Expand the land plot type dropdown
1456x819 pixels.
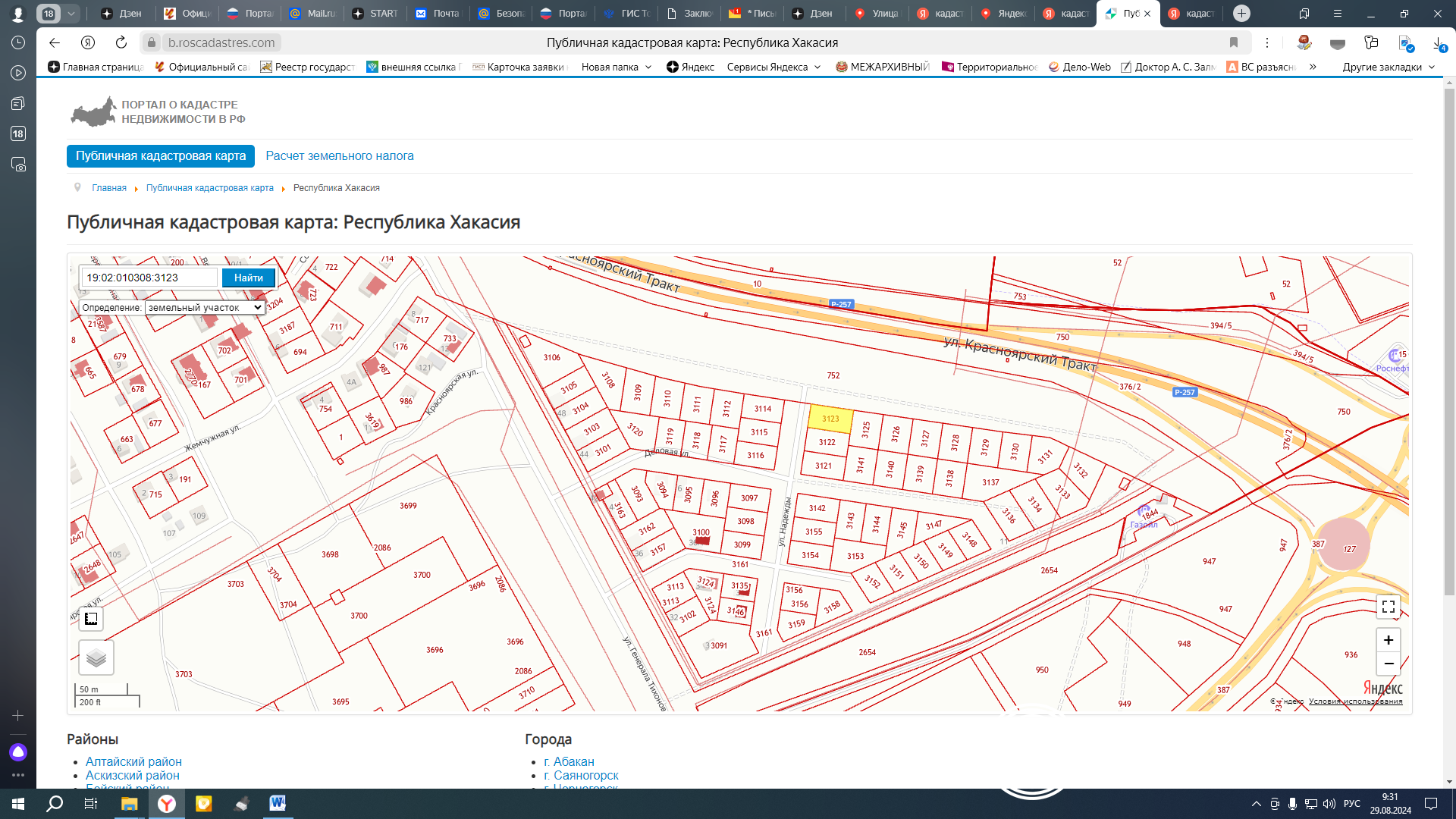pos(205,307)
